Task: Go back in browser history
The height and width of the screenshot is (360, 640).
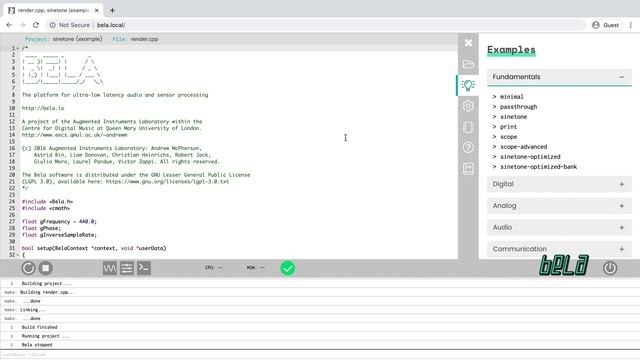Action: (9, 25)
